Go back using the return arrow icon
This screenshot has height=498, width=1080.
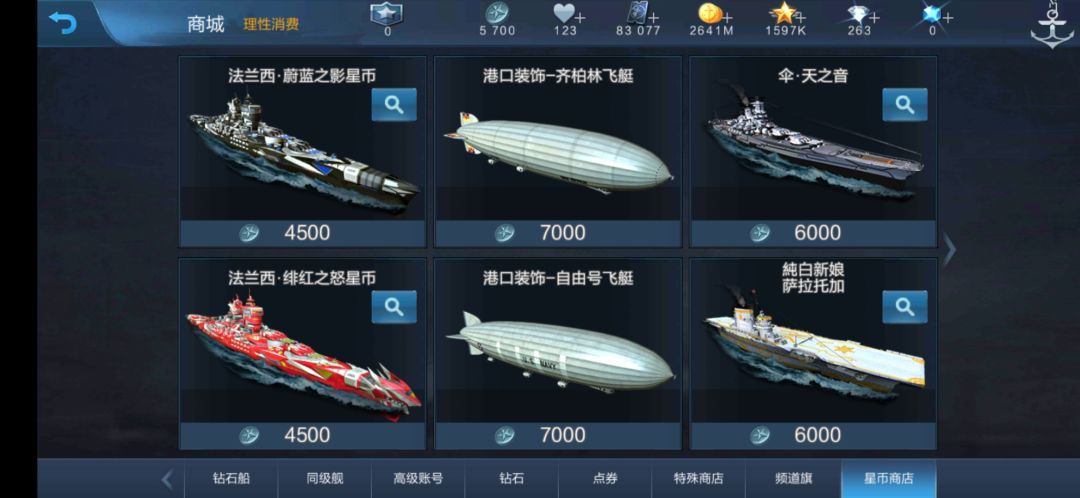point(63,23)
